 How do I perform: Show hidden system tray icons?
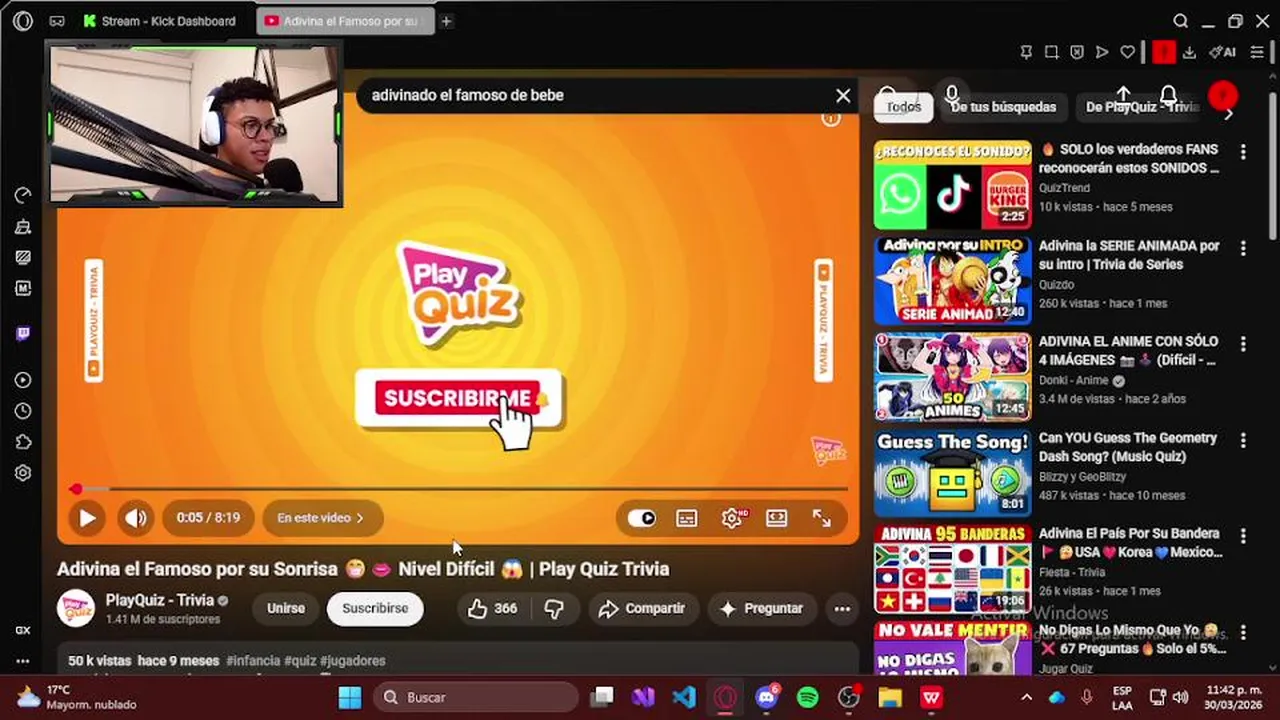tap(1026, 697)
